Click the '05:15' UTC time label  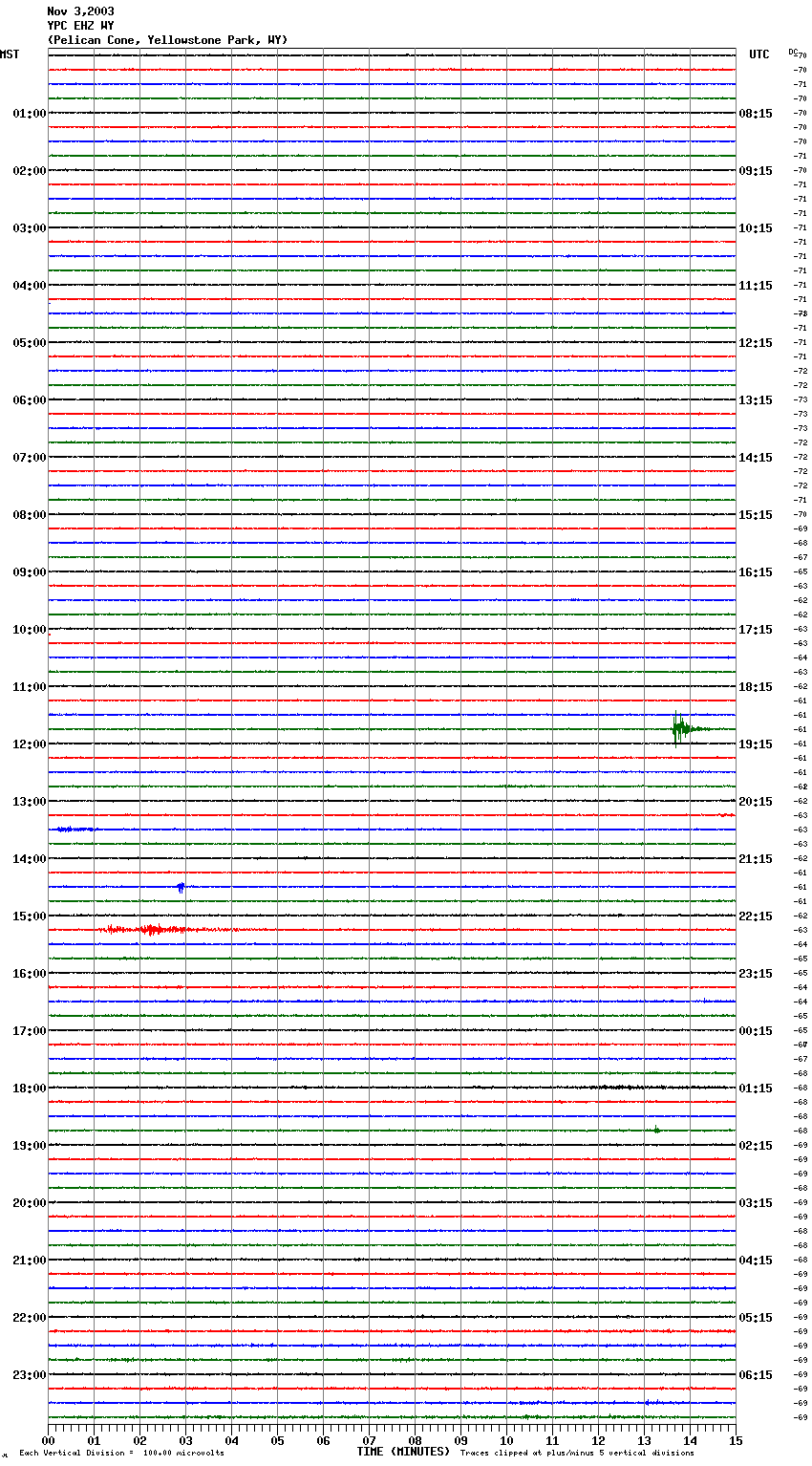756,1318
